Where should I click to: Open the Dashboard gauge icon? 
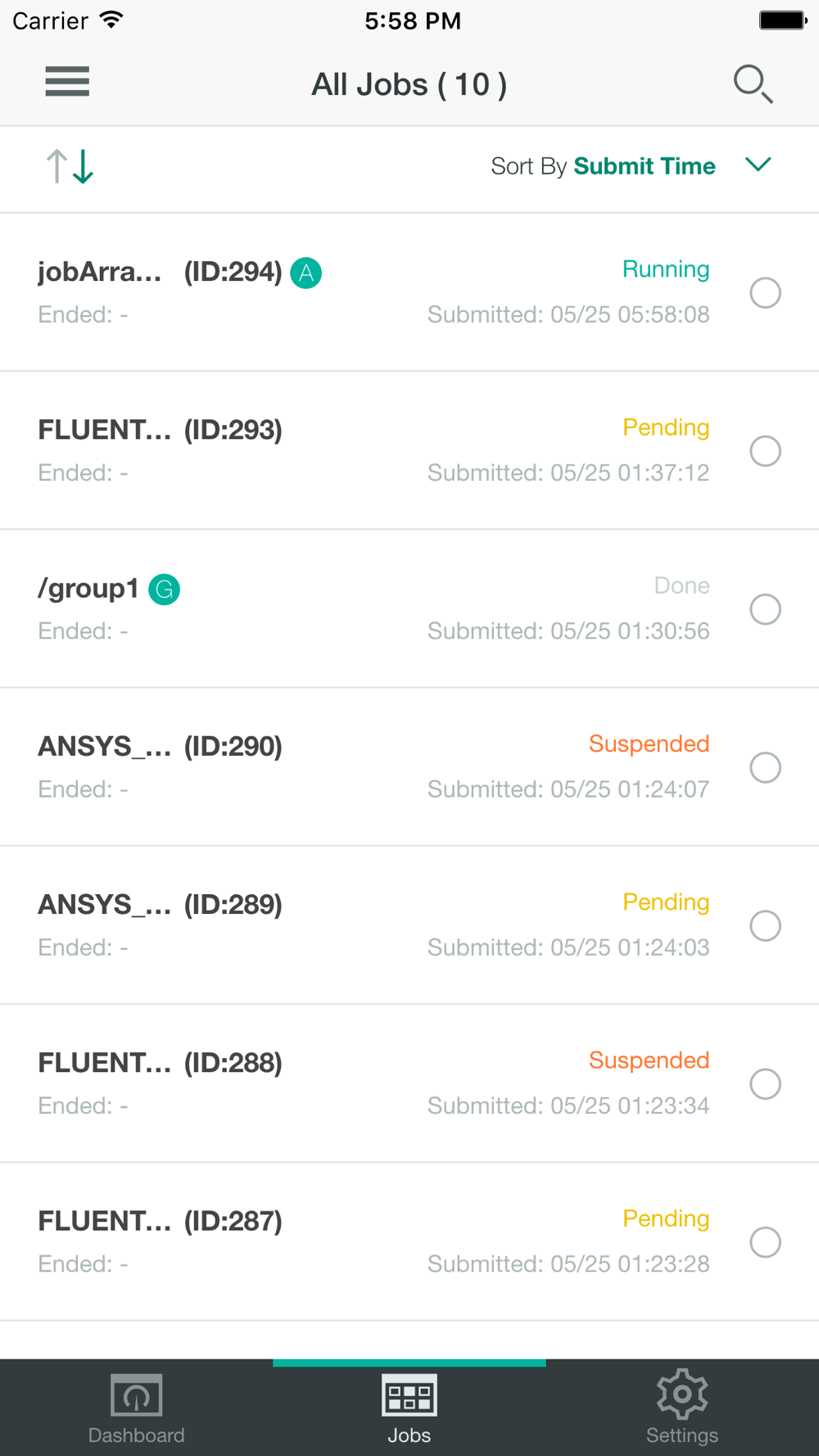pos(137,1395)
